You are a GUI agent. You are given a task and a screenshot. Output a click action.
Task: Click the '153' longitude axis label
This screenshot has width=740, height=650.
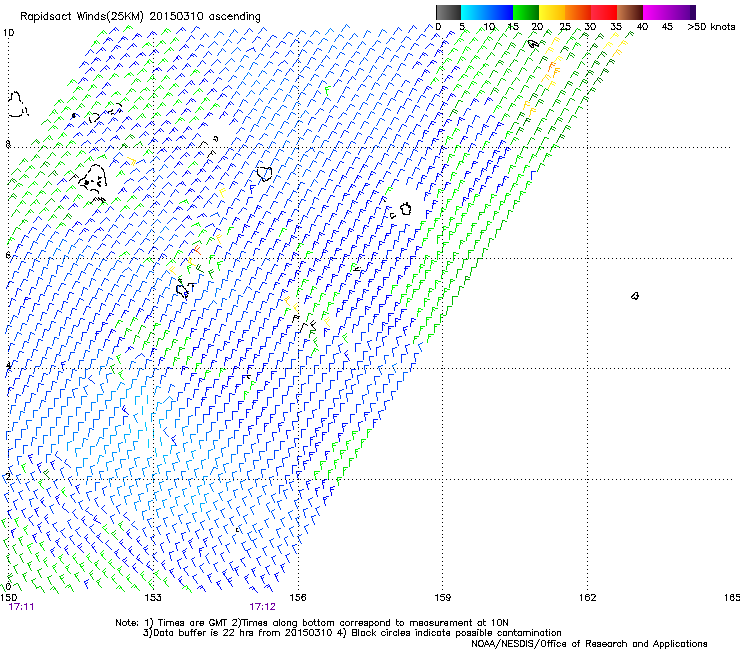[x=153, y=598]
